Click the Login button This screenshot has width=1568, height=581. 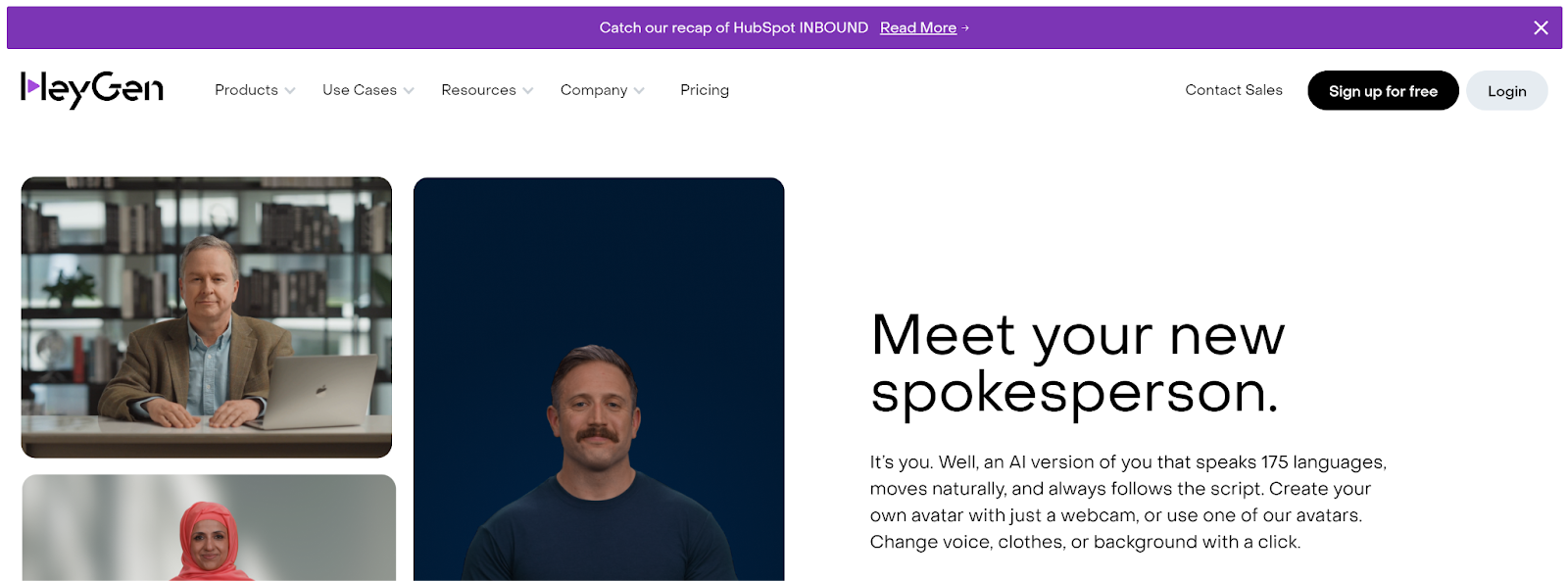(1507, 91)
